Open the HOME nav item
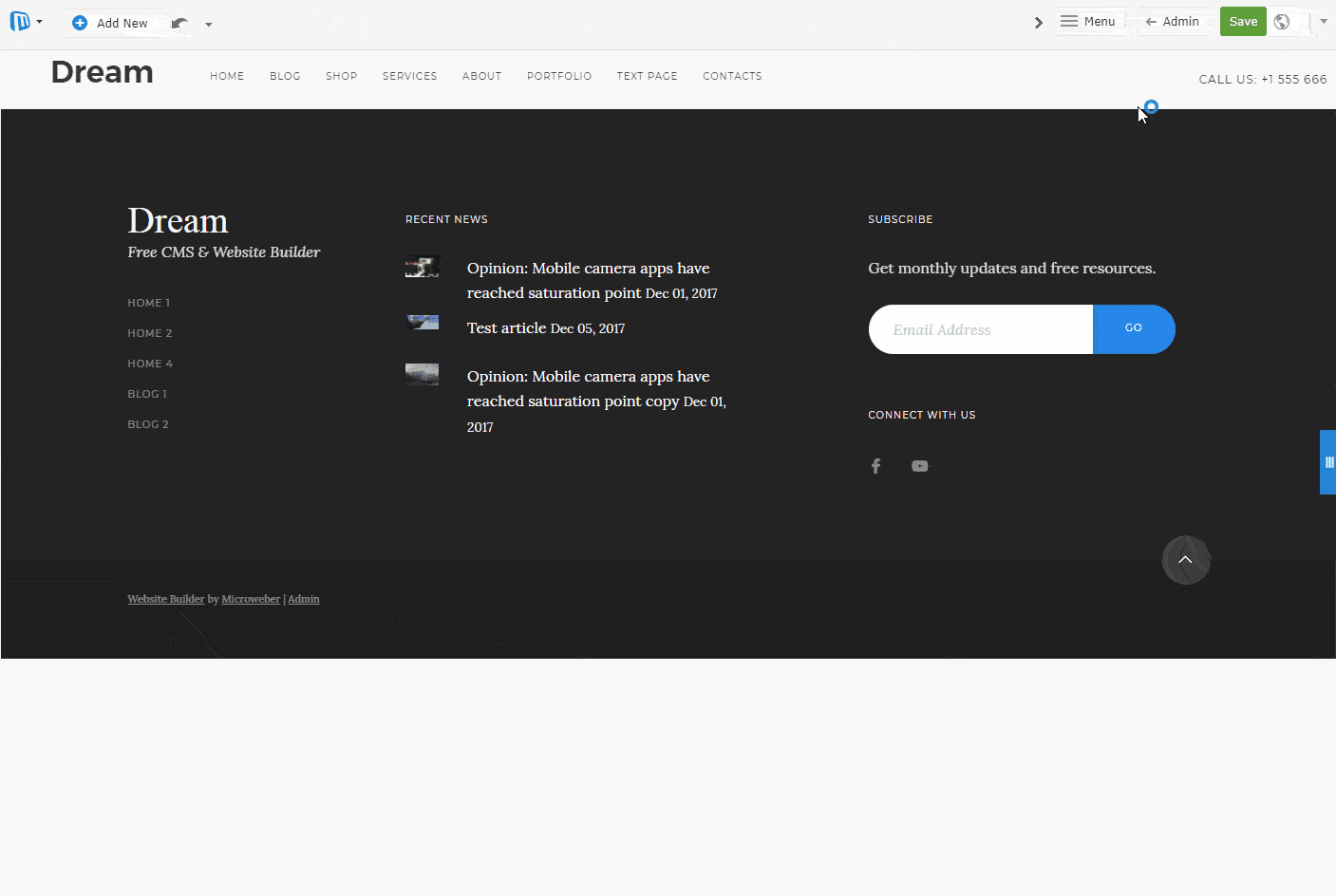Screen dimensions: 1336x896 tap(227, 76)
